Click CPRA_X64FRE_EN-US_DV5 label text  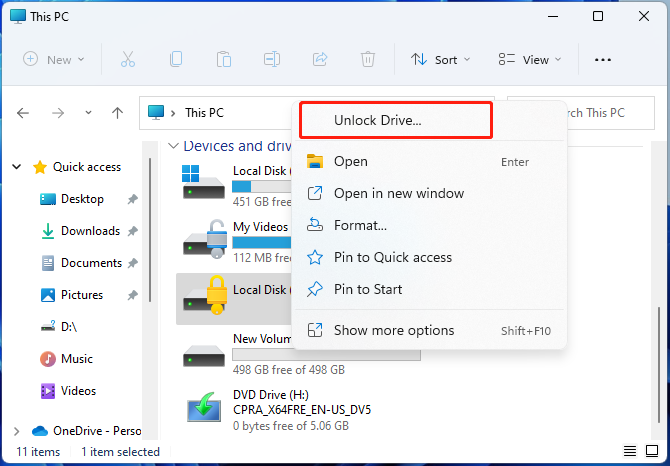(x=302, y=410)
